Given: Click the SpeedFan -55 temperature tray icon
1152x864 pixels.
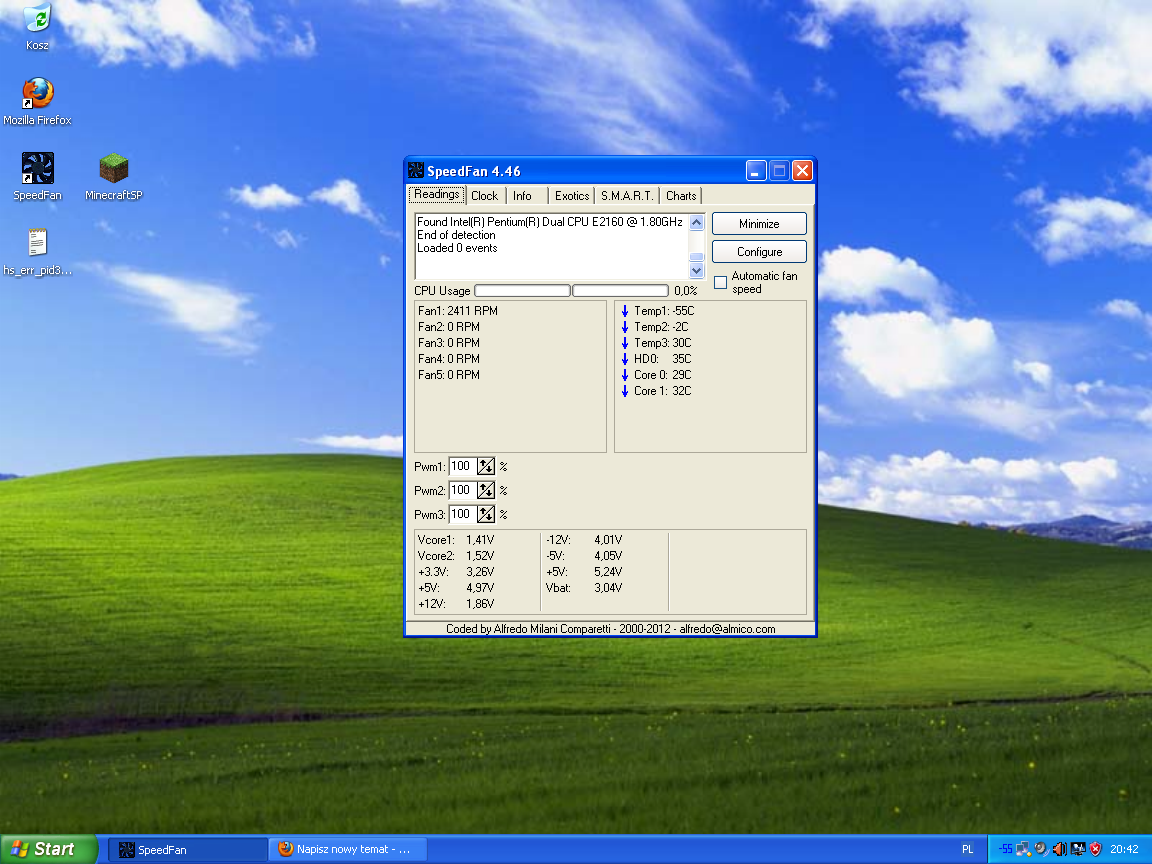Looking at the screenshot, I should click(1005, 849).
